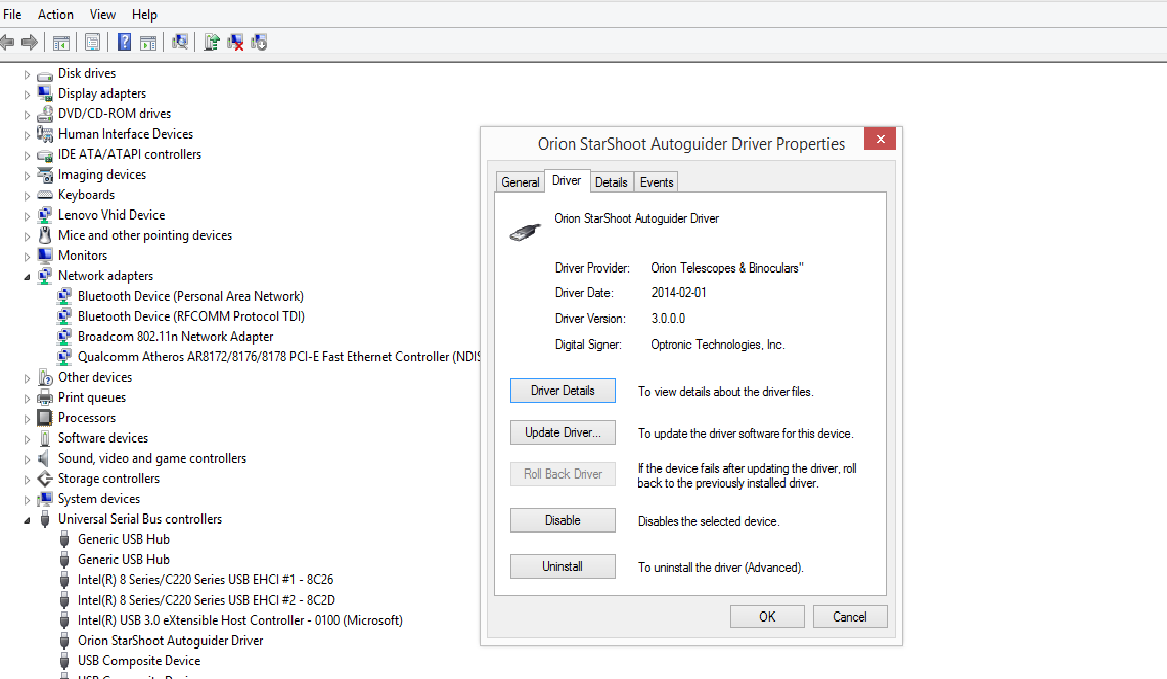Close the Orion StarShoot Properties dialog
1167x679 pixels.
pyautogui.click(x=880, y=138)
